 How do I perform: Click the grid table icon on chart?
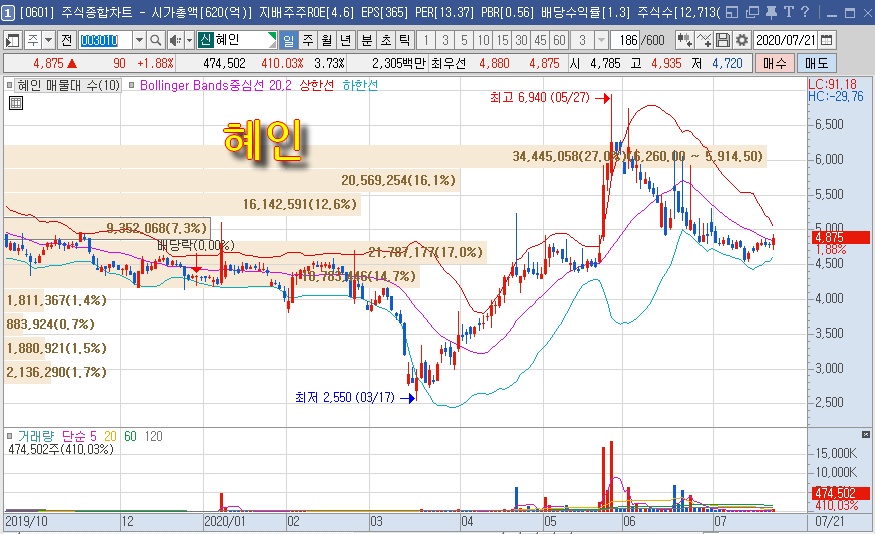click(x=16, y=103)
